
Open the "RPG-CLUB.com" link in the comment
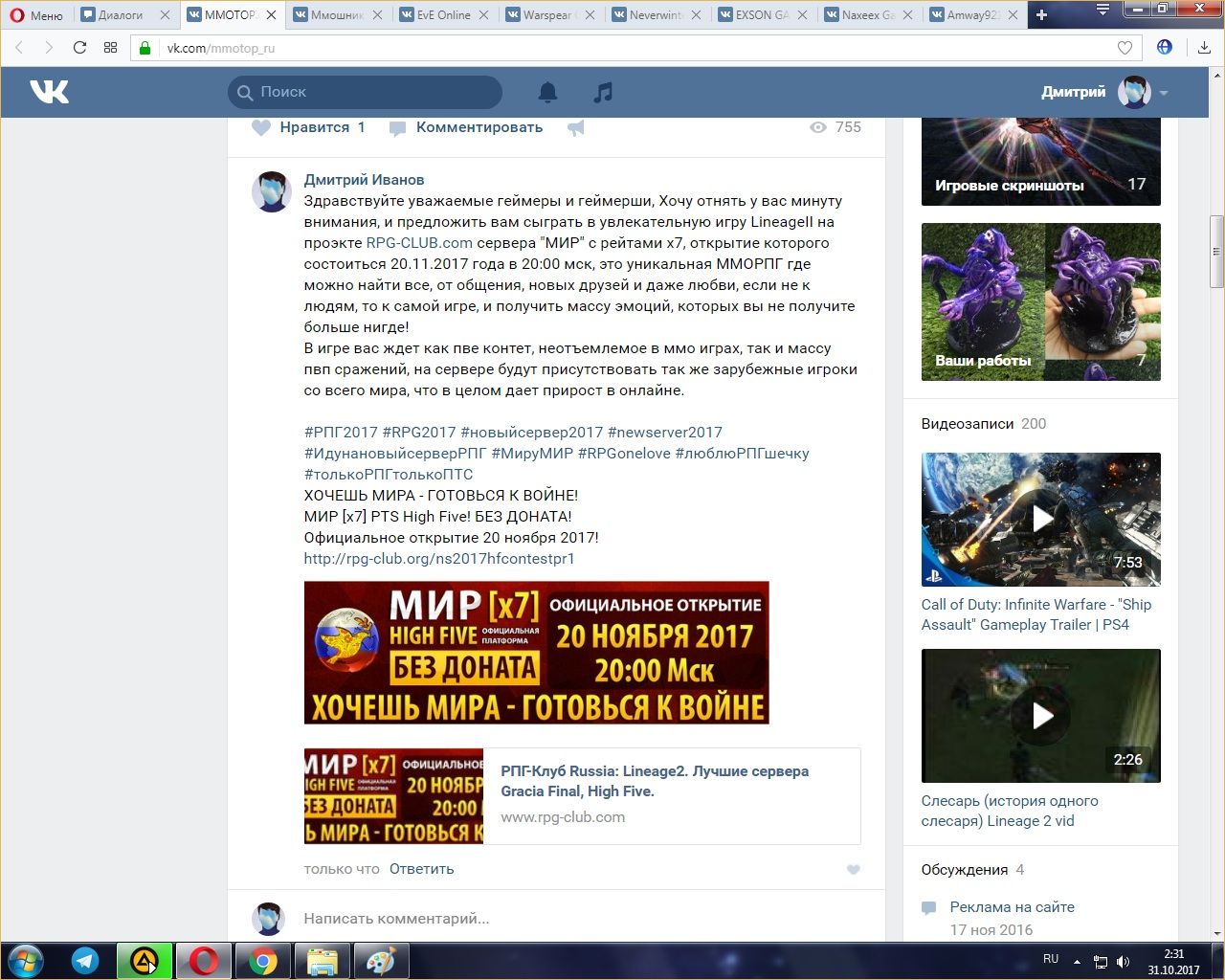coord(419,243)
